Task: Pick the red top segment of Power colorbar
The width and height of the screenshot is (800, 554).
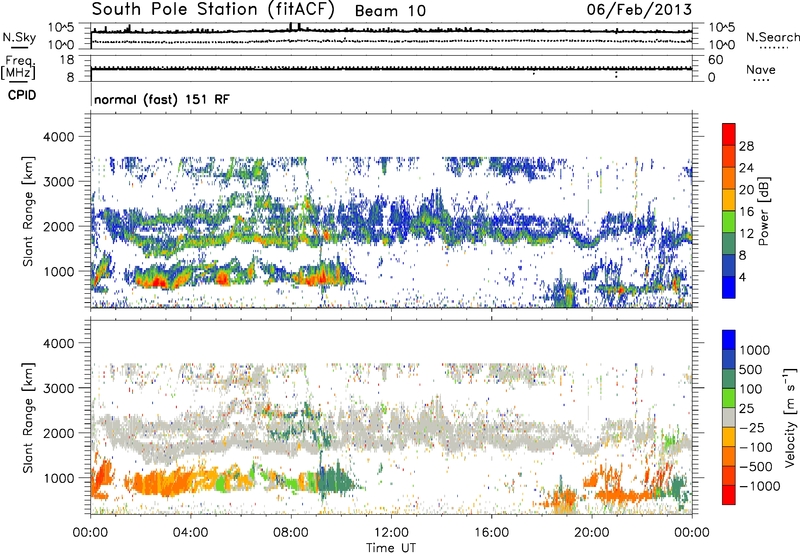Action: (x=729, y=135)
